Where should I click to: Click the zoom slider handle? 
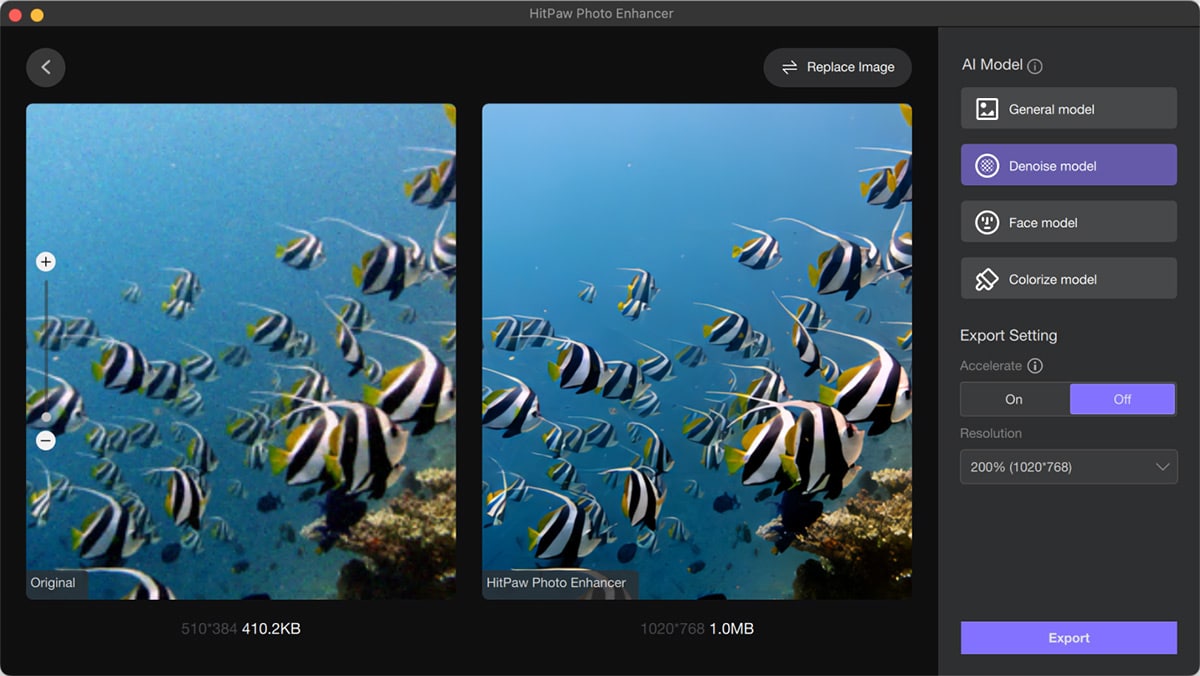tap(46, 417)
